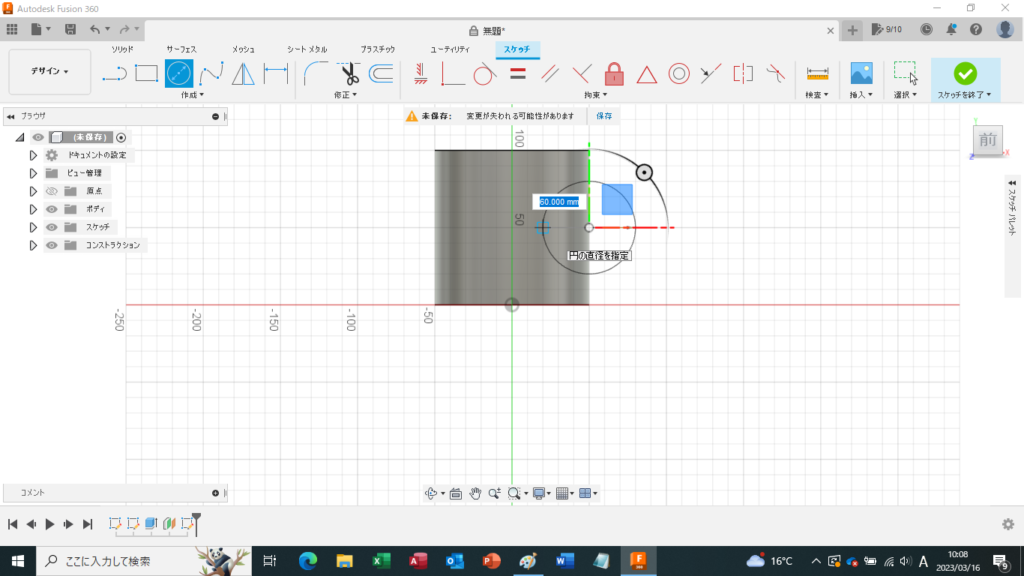1024x576 pixels.
Task: Apply the Midpoint triangle constraint
Action: (x=647, y=74)
